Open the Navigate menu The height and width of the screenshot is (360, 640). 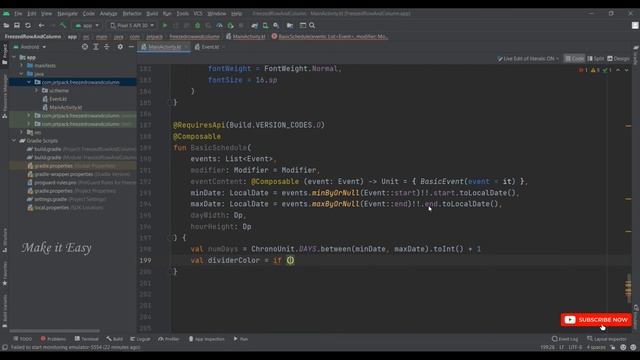click(x=67, y=13)
